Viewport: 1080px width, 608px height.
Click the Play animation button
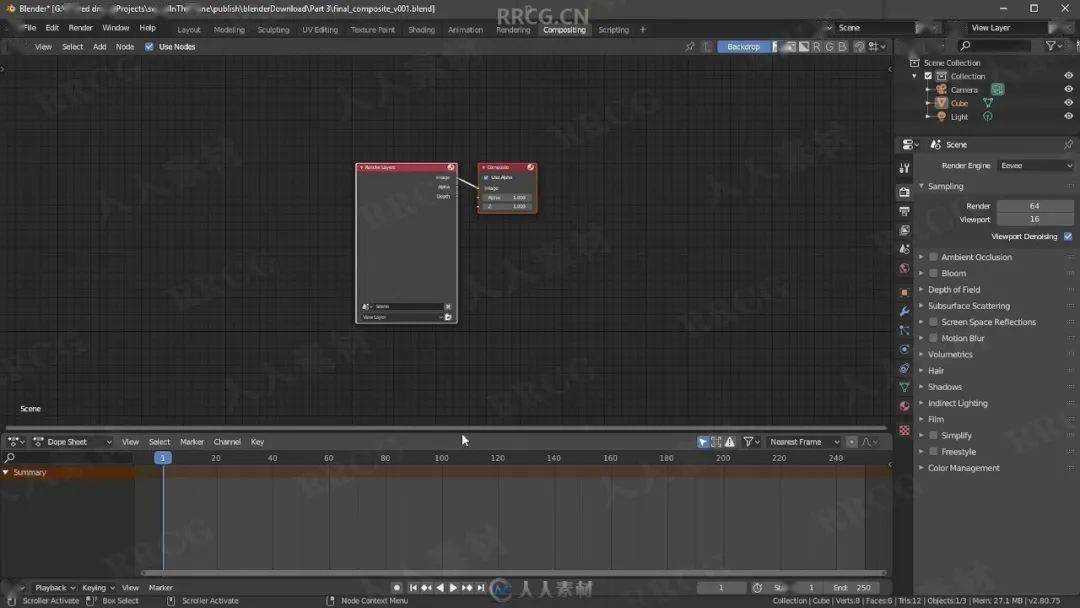(453, 587)
